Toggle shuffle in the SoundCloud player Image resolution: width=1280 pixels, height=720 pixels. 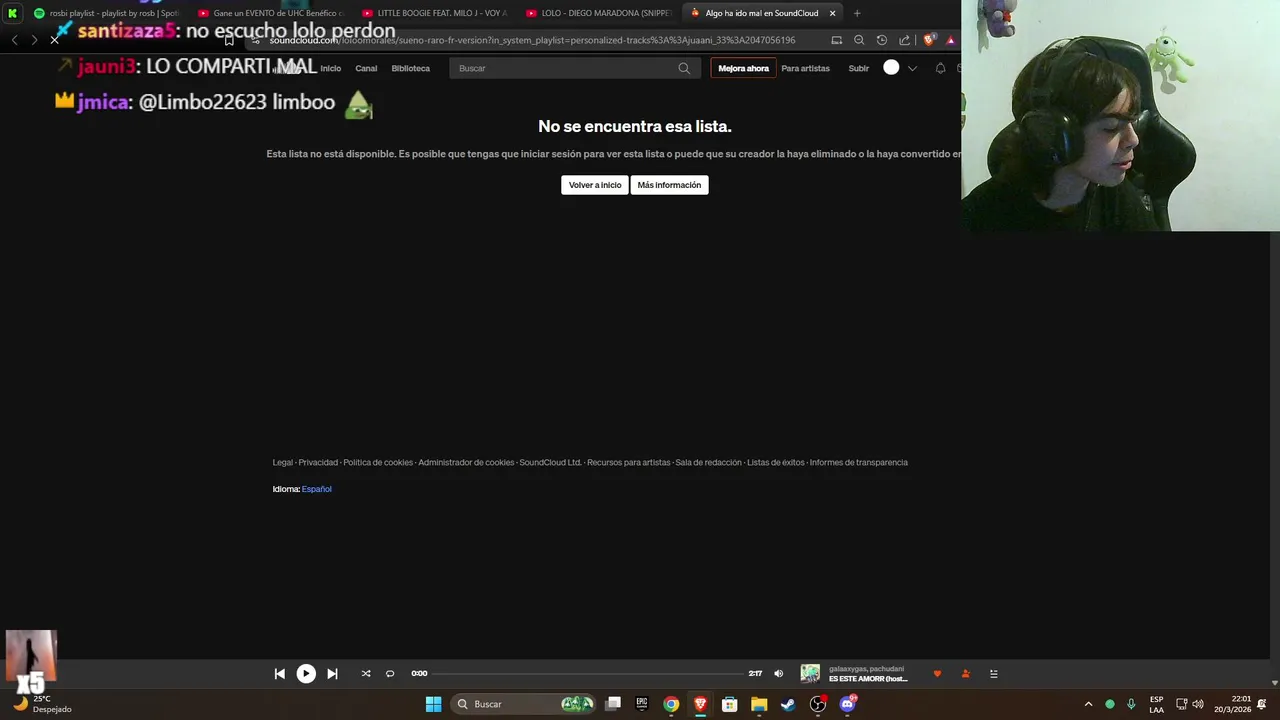(366, 674)
